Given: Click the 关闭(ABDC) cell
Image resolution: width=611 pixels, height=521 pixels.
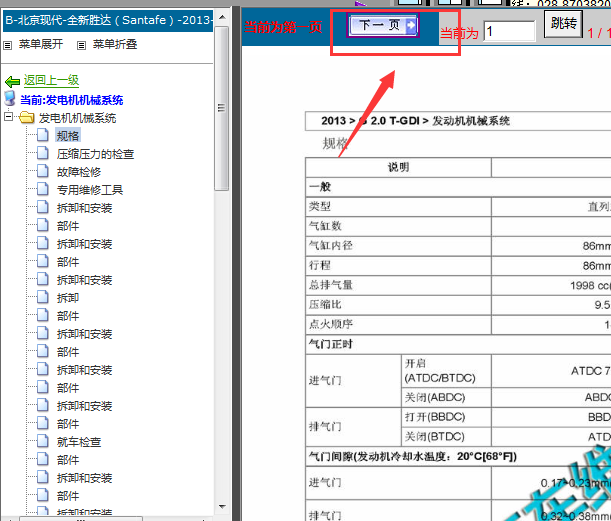Looking at the screenshot, I should click(x=446, y=397).
